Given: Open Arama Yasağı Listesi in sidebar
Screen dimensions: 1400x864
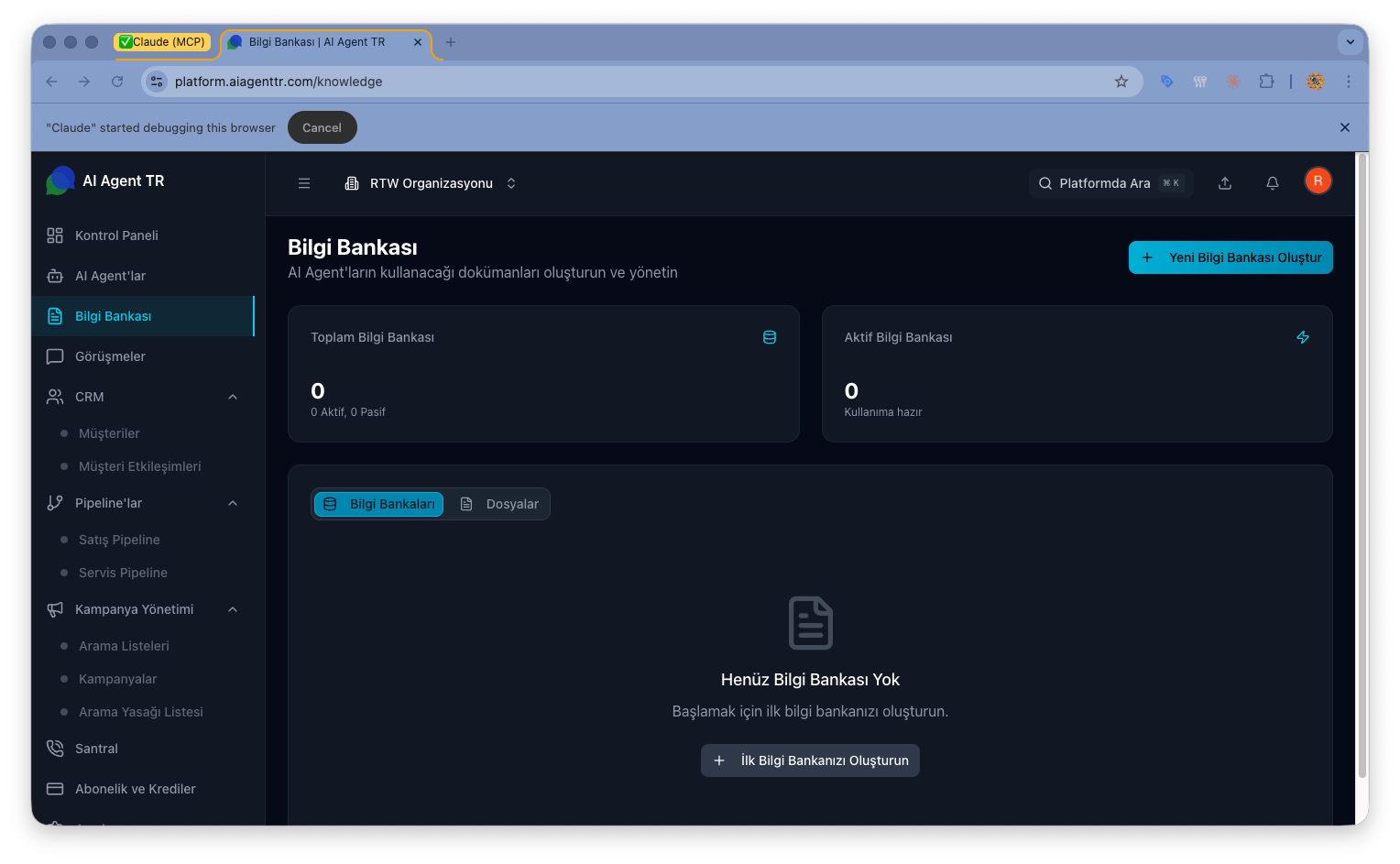Looking at the screenshot, I should (x=141, y=712).
